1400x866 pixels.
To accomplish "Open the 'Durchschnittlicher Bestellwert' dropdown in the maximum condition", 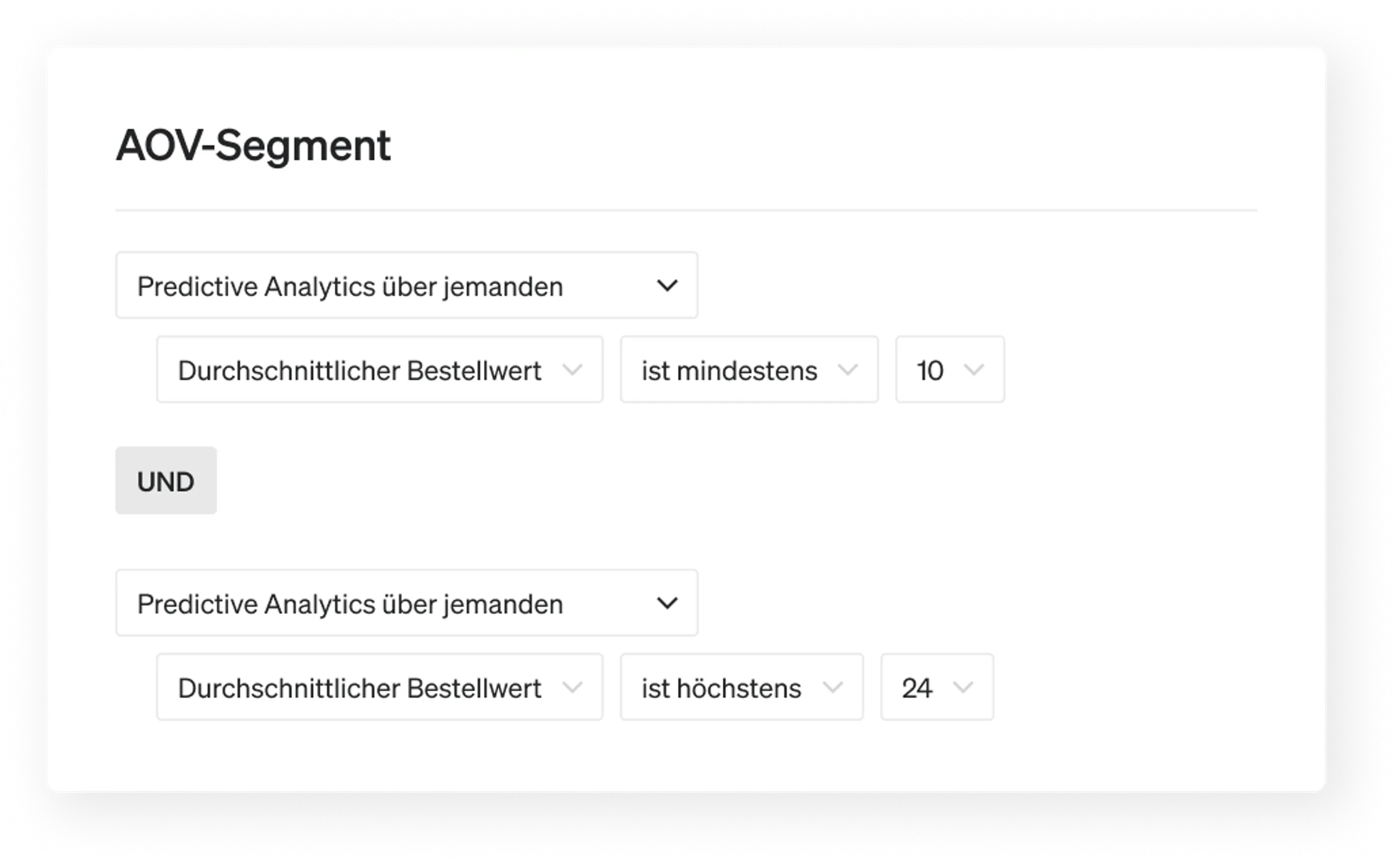I will [380, 687].
